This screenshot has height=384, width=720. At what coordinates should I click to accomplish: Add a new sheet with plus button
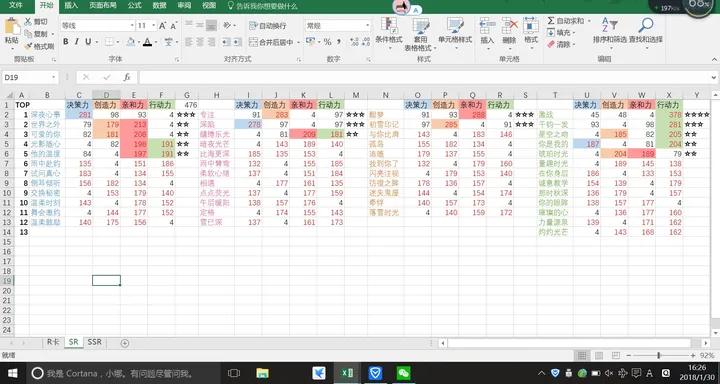(124, 343)
